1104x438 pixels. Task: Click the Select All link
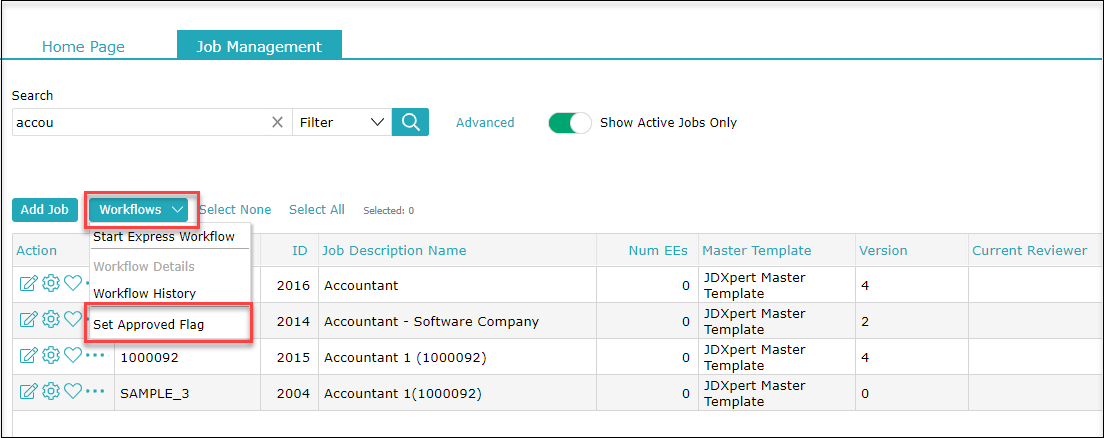pos(316,210)
